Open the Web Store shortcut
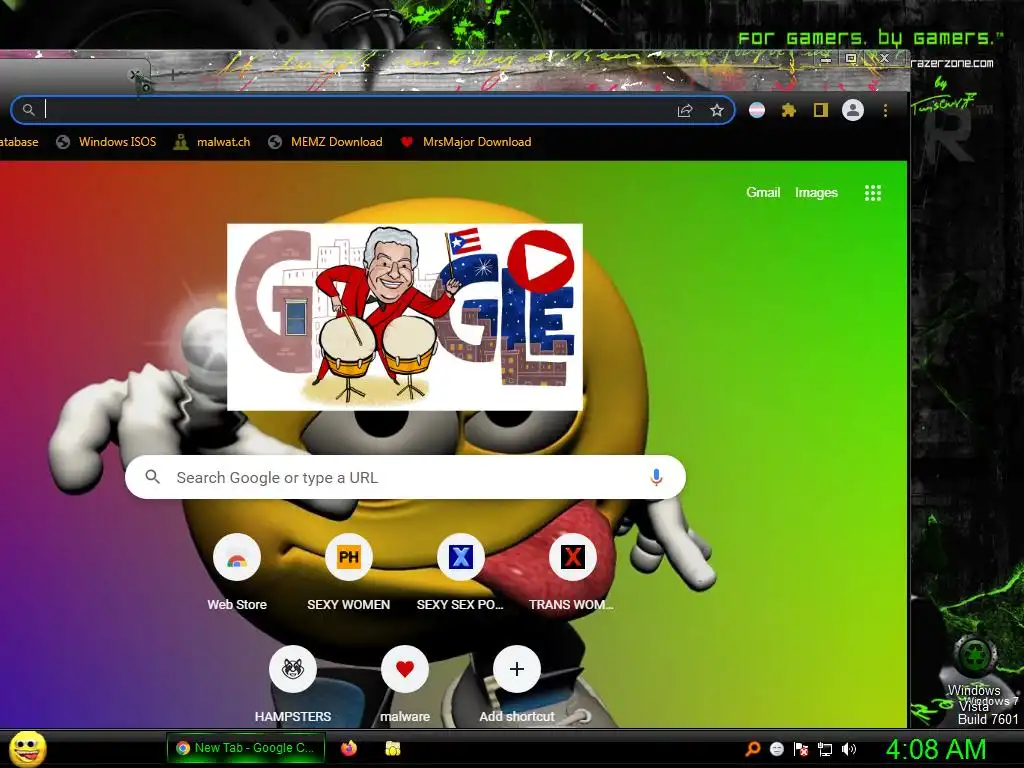This screenshot has height=768, width=1024. pyautogui.click(x=237, y=572)
